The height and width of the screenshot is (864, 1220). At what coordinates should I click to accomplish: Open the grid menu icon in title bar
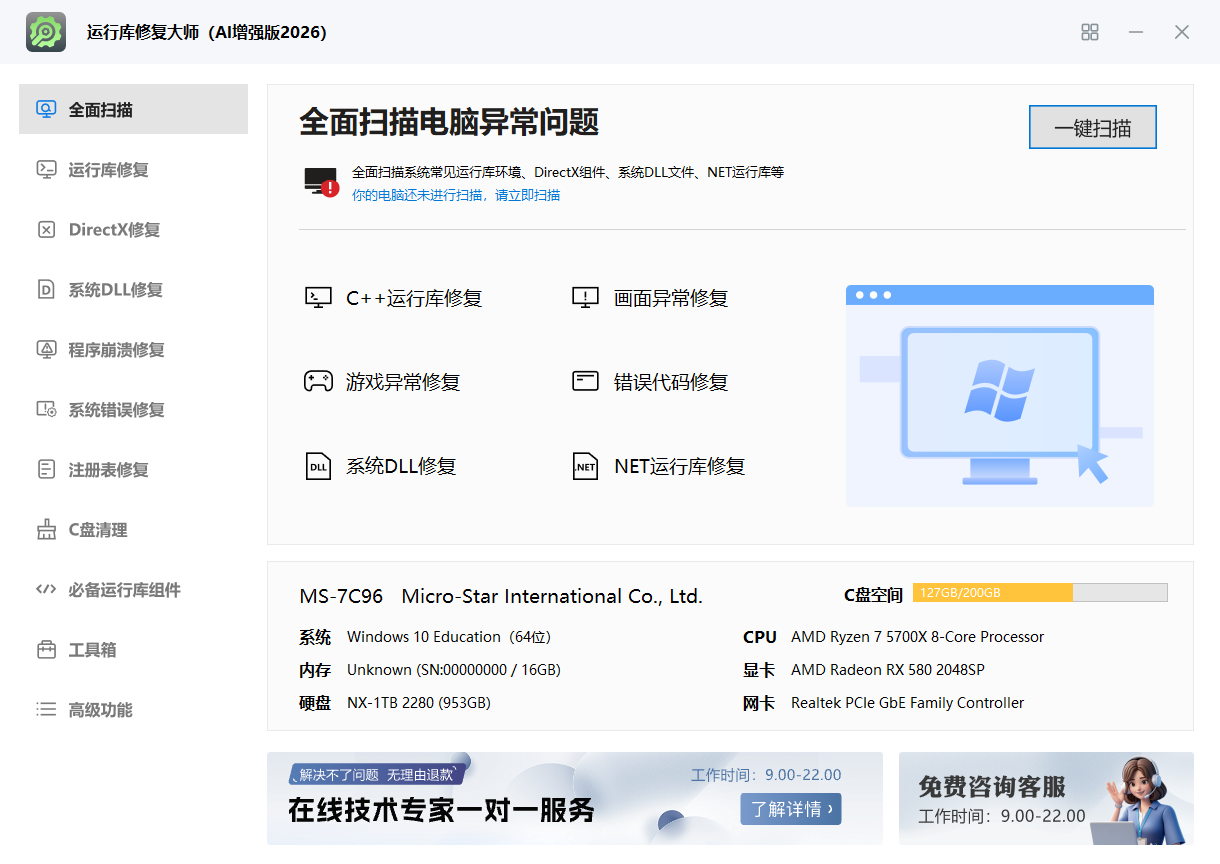click(x=1090, y=32)
